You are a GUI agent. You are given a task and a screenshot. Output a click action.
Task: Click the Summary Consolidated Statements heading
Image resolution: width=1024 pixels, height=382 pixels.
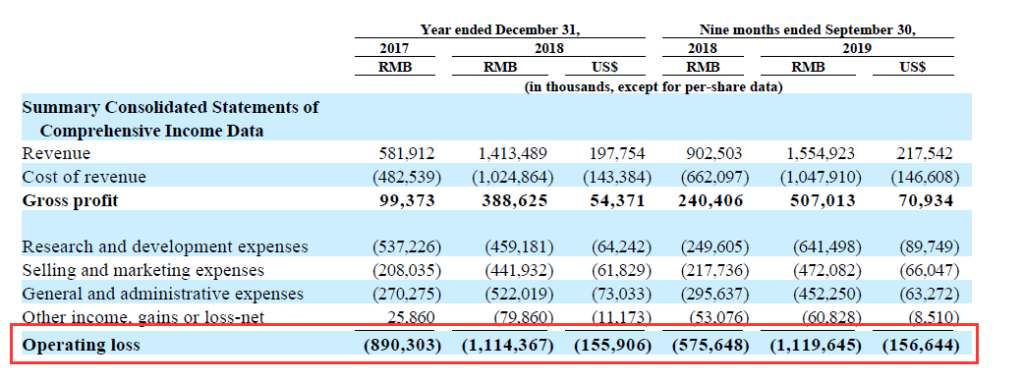click(170, 119)
